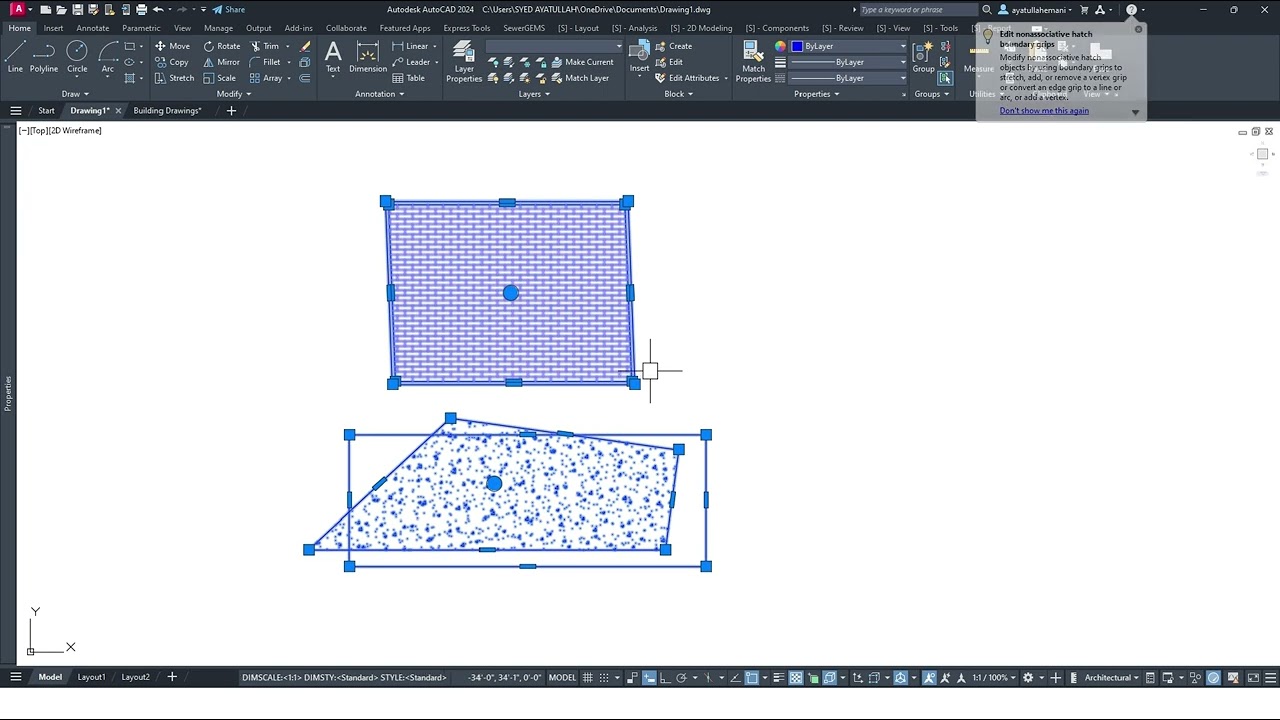Click the Array tool
The height and width of the screenshot is (720, 1280).
266,78
